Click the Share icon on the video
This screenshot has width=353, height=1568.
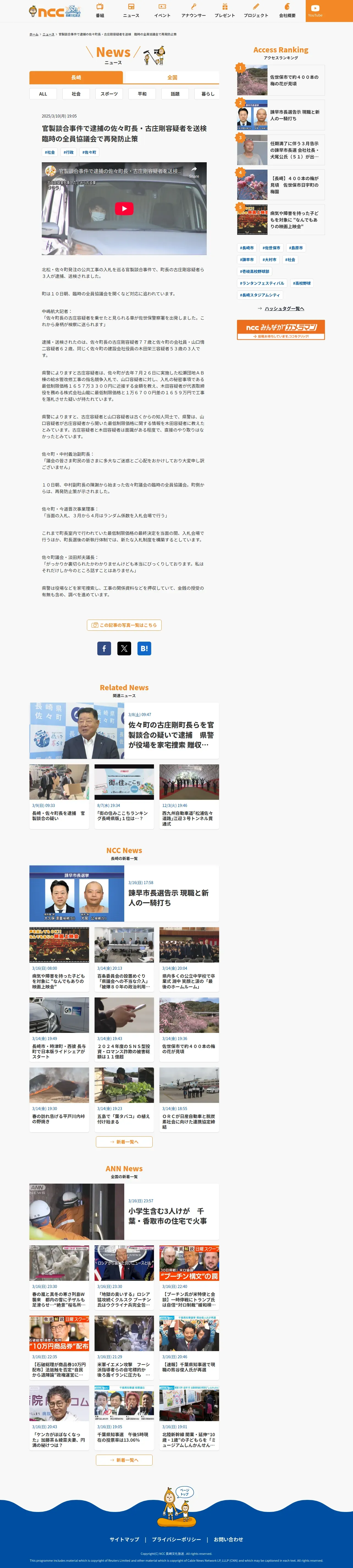[194, 171]
